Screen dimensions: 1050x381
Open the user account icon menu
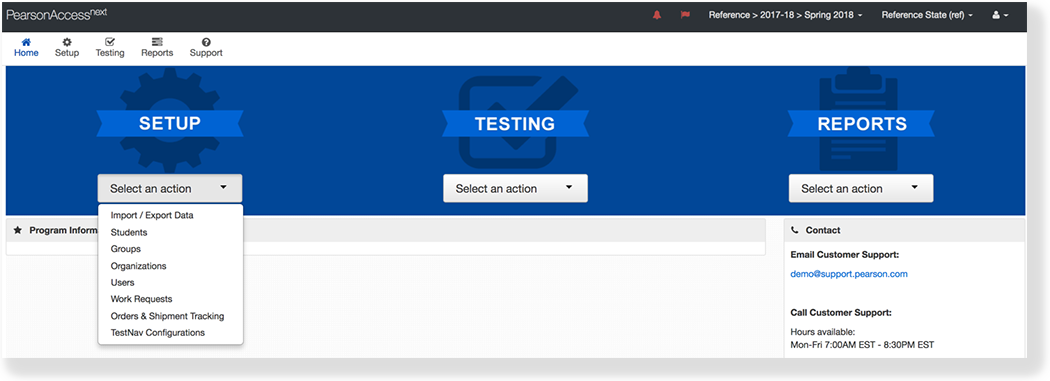(x=1000, y=15)
